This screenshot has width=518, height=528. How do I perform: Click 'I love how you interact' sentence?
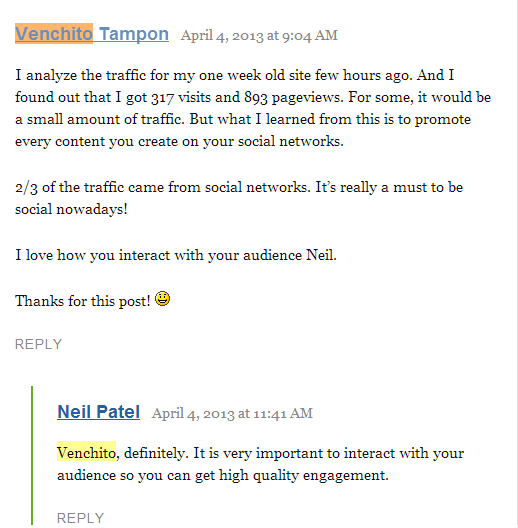[x=176, y=255]
